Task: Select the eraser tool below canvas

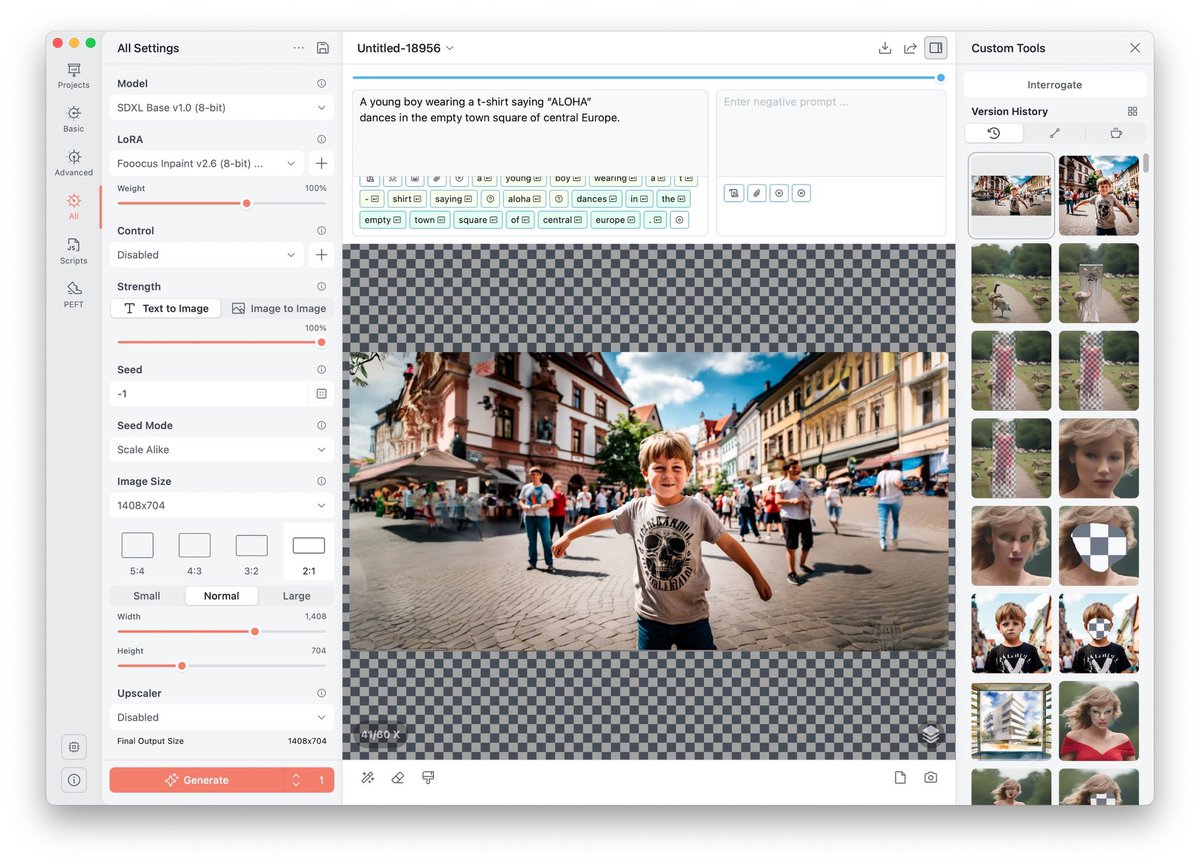Action: click(x=398, y=778)
